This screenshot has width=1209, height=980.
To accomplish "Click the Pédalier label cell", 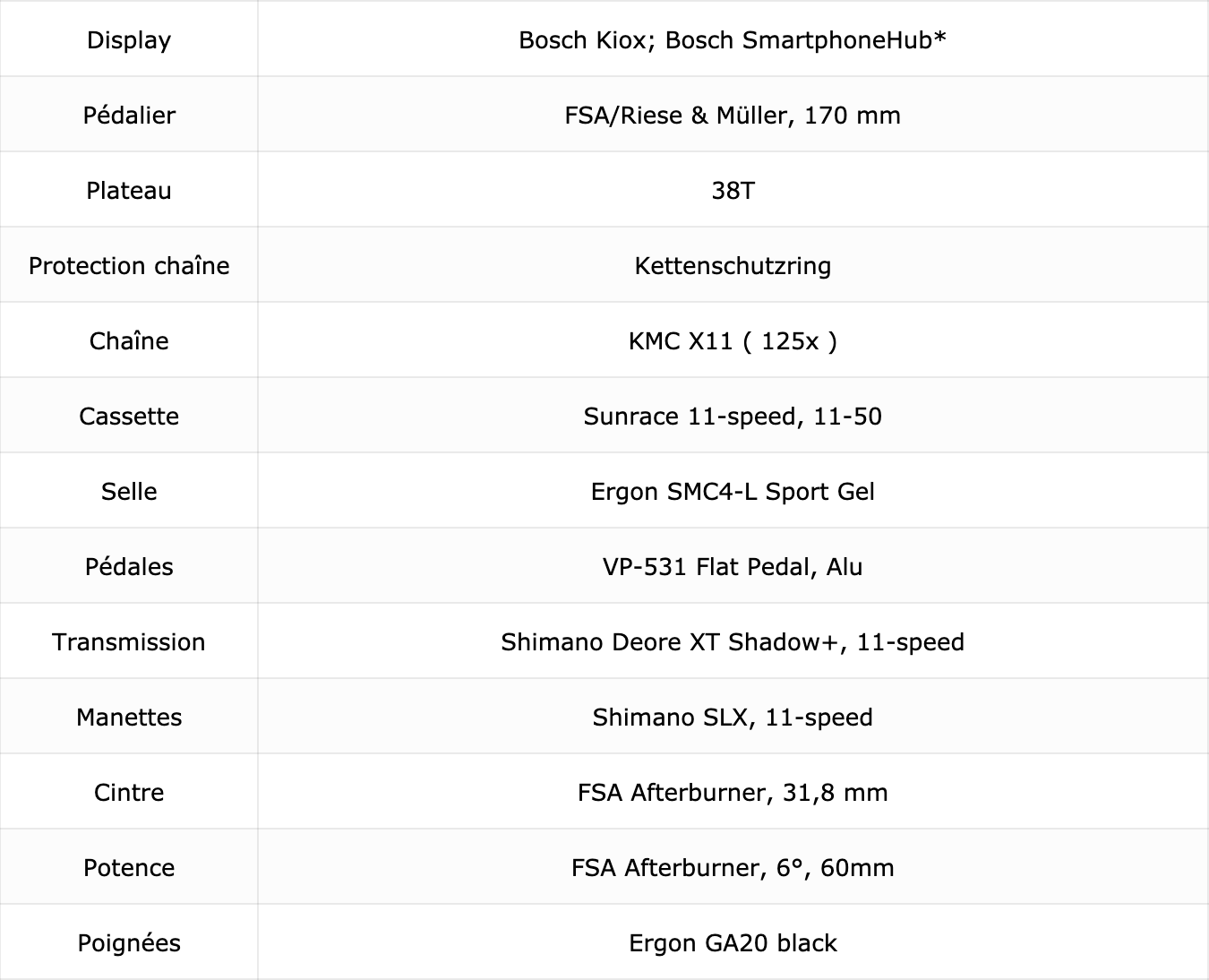I will tap(129, 114).
